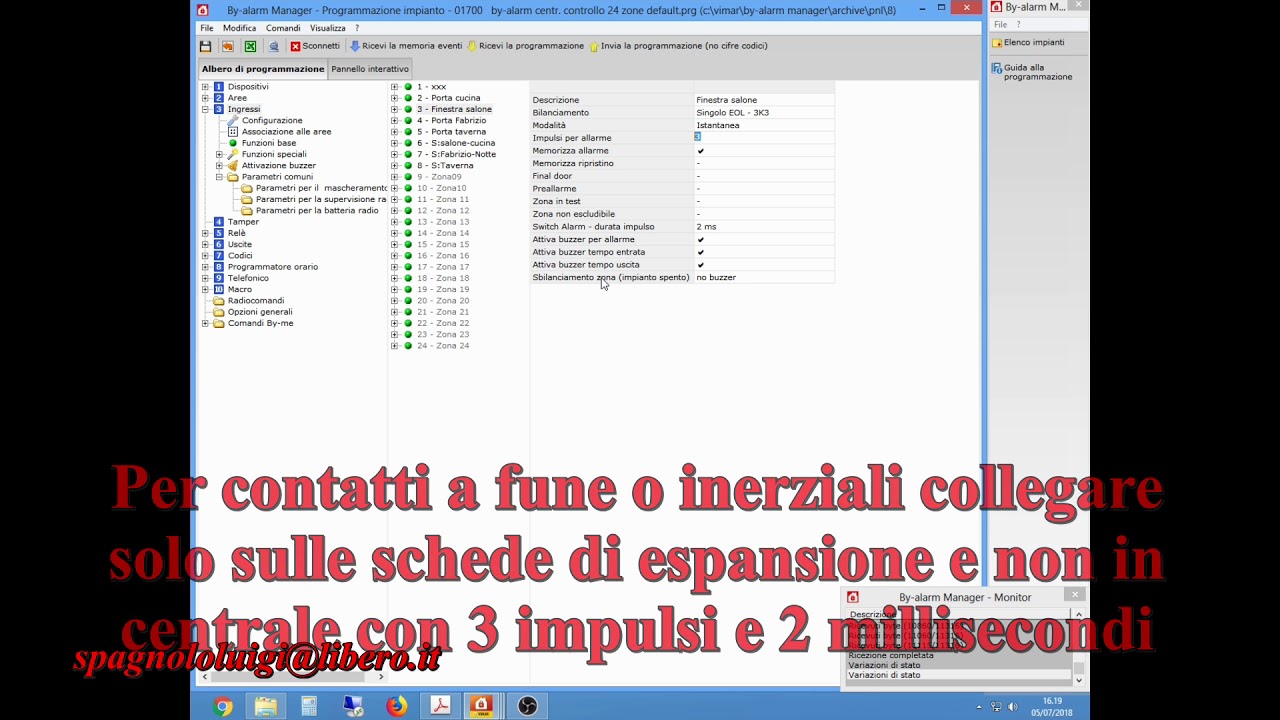Click the Macro number 10 icon
This screenshot has width=1280, height=720.
[x=219, y=289]
